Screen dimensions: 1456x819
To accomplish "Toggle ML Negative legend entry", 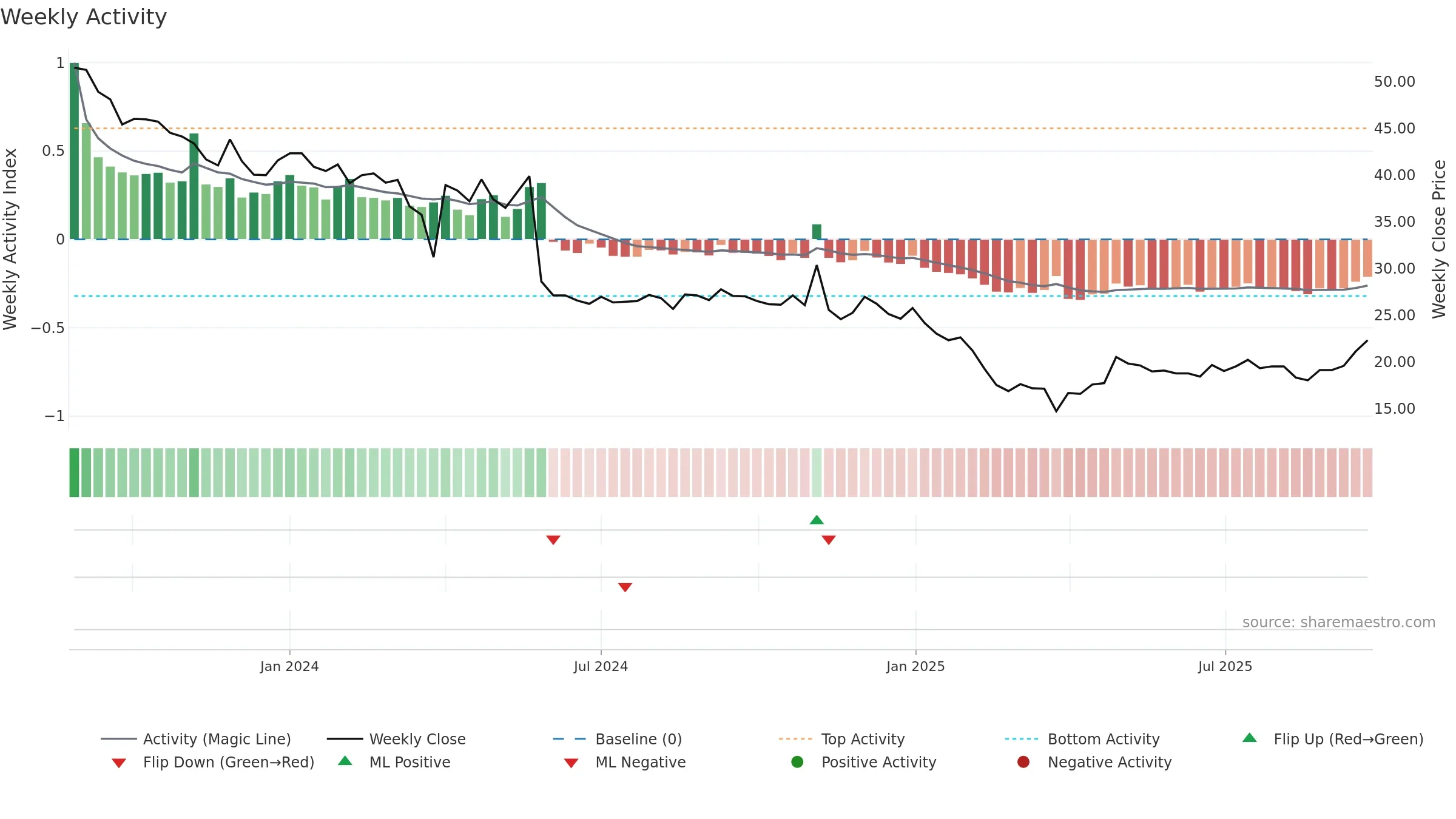I will [625, 762].
